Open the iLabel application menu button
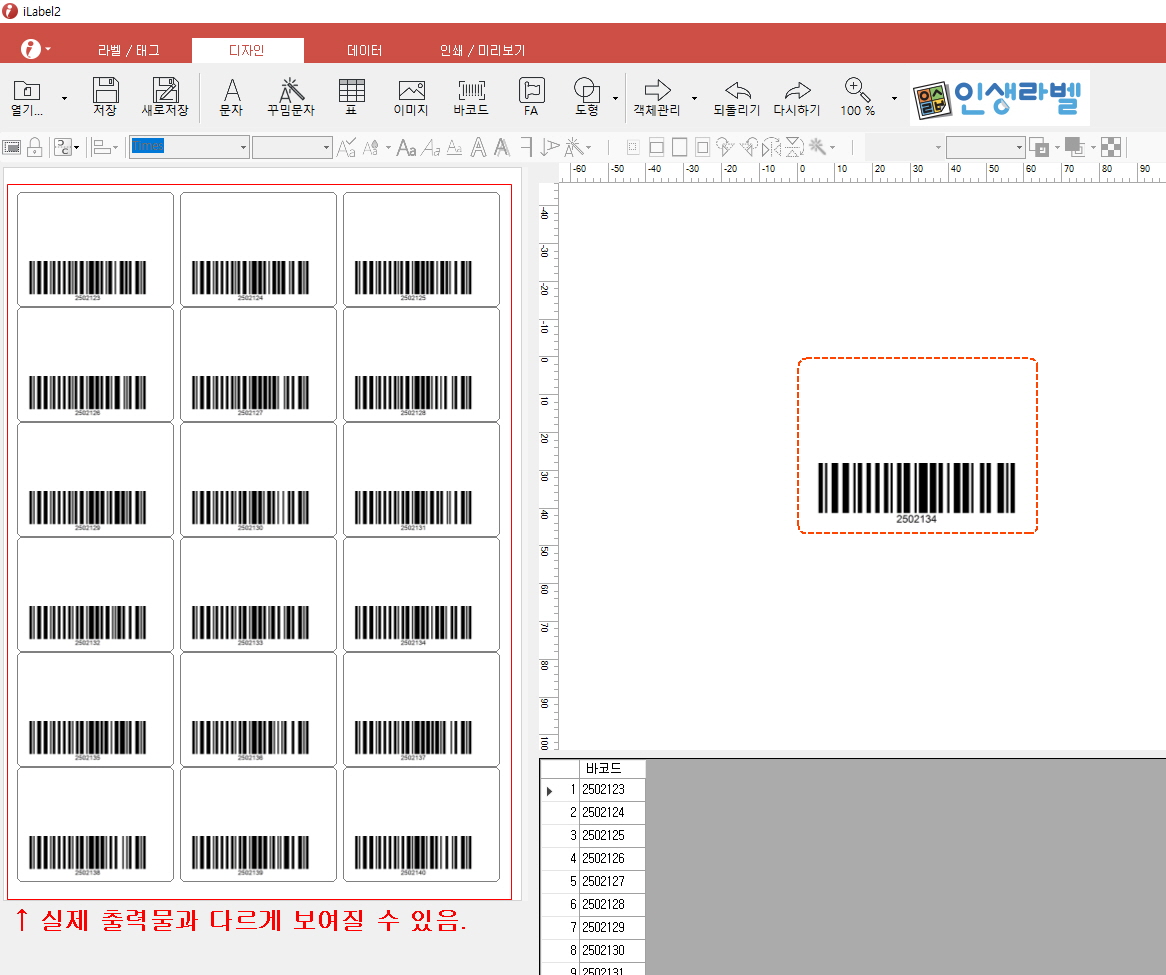 pos(30,49)
